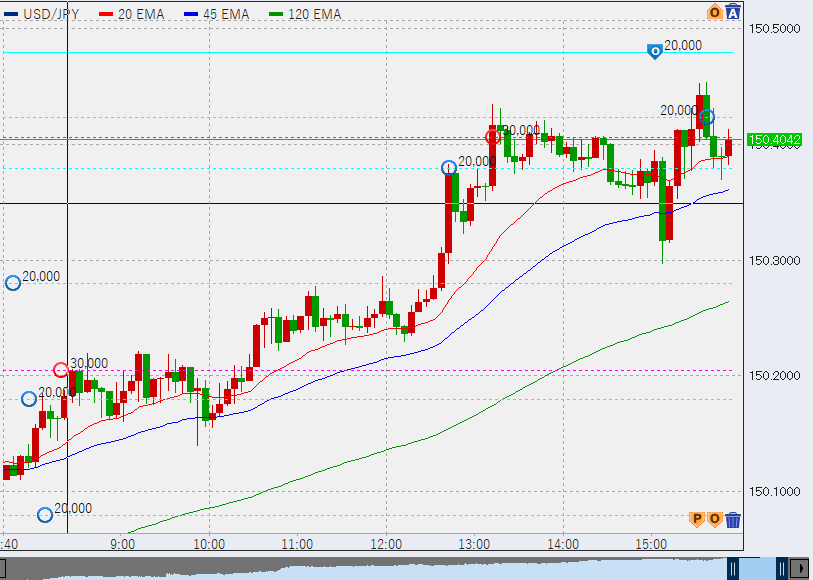This screenshot has height=580, width=813.
Task: Click the red circle marker near 13:15 candle
Action: coord(492,136)
